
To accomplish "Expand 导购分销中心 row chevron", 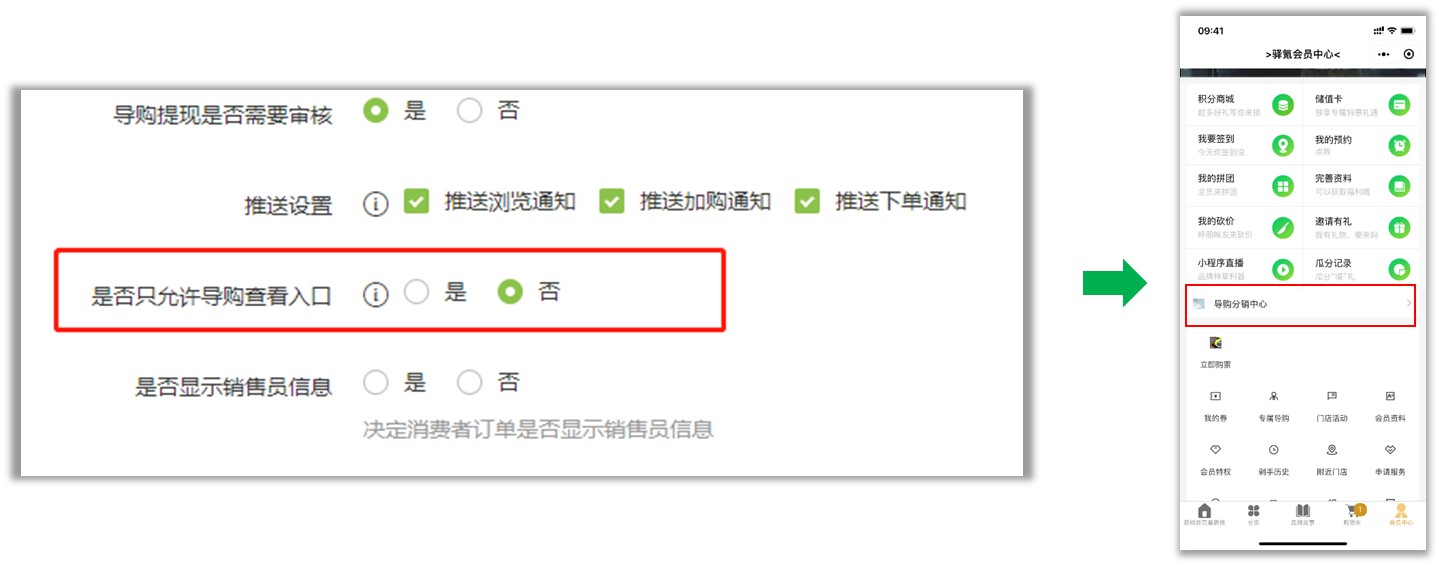I will coord(1409,303).
